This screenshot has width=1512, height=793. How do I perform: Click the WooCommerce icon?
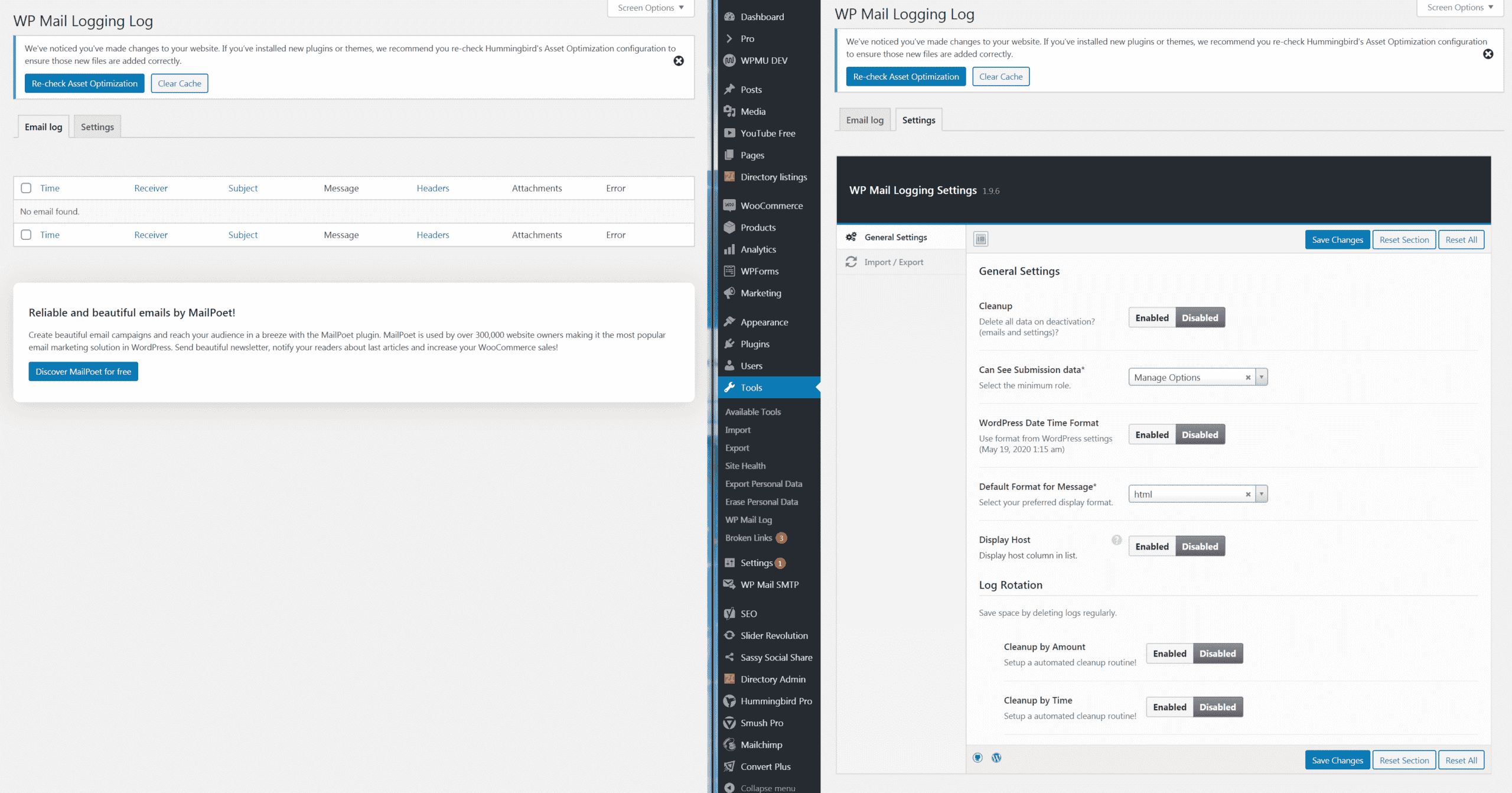coord(729,205)
